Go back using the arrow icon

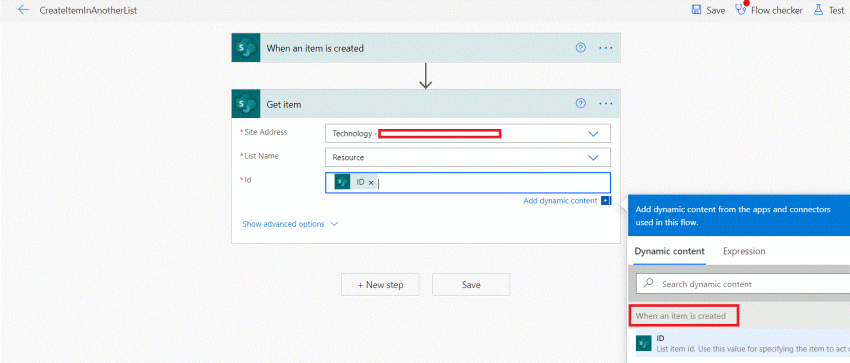point(23,10)
